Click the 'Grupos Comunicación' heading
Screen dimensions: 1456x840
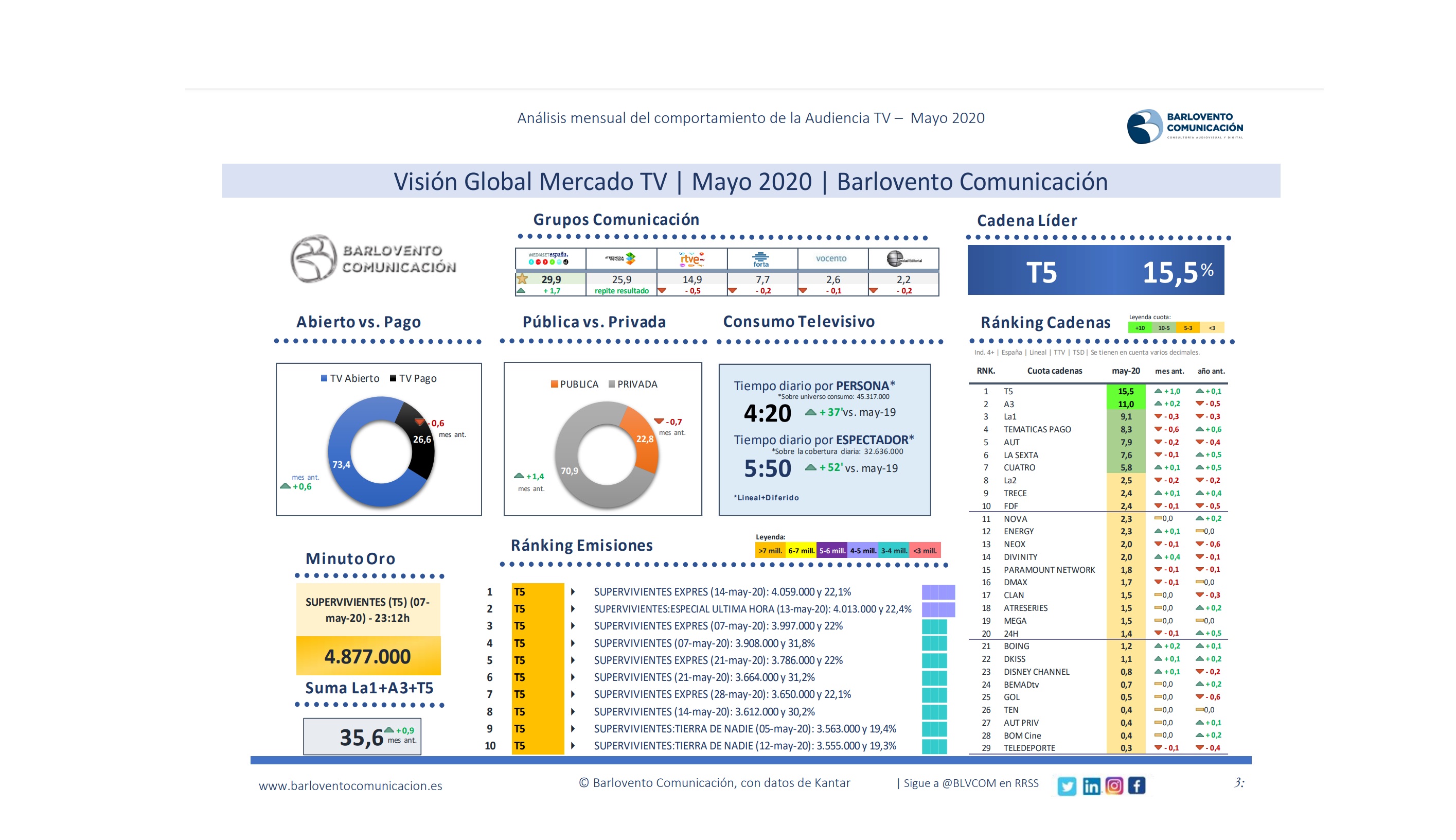coord(616,219)
